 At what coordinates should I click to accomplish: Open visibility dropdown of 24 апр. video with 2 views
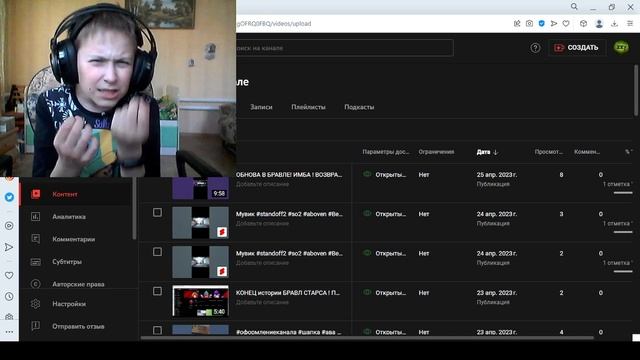point(385,253)
